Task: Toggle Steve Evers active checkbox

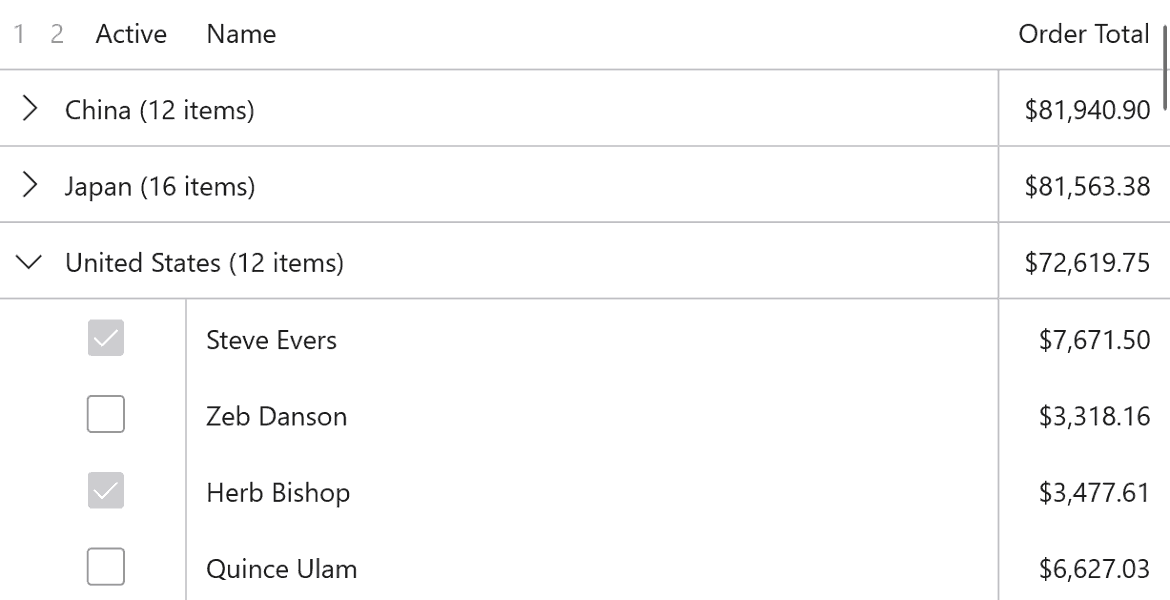Action: click(106, 340)
